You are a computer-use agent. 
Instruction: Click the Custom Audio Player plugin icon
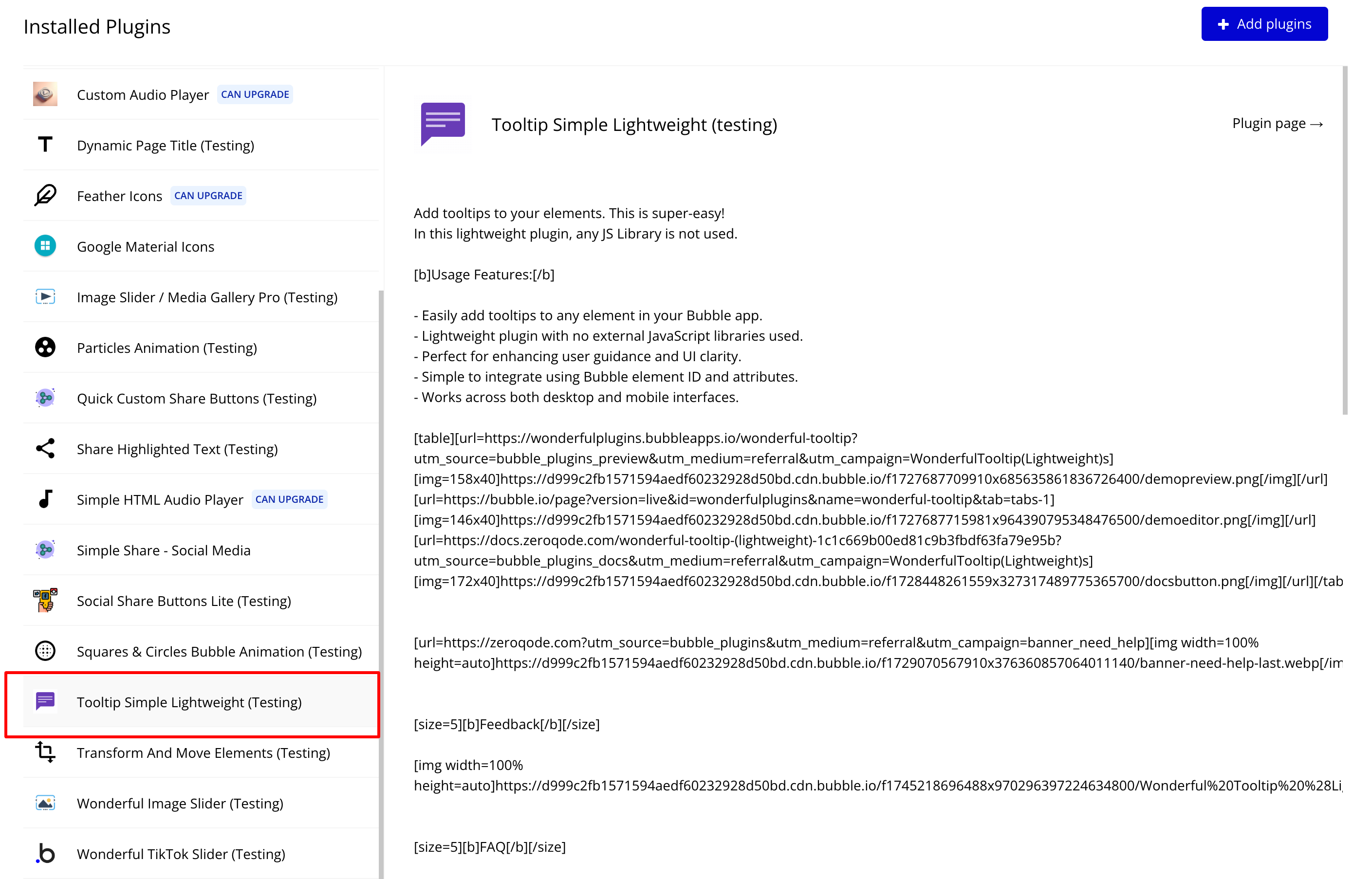pos(45,94)
